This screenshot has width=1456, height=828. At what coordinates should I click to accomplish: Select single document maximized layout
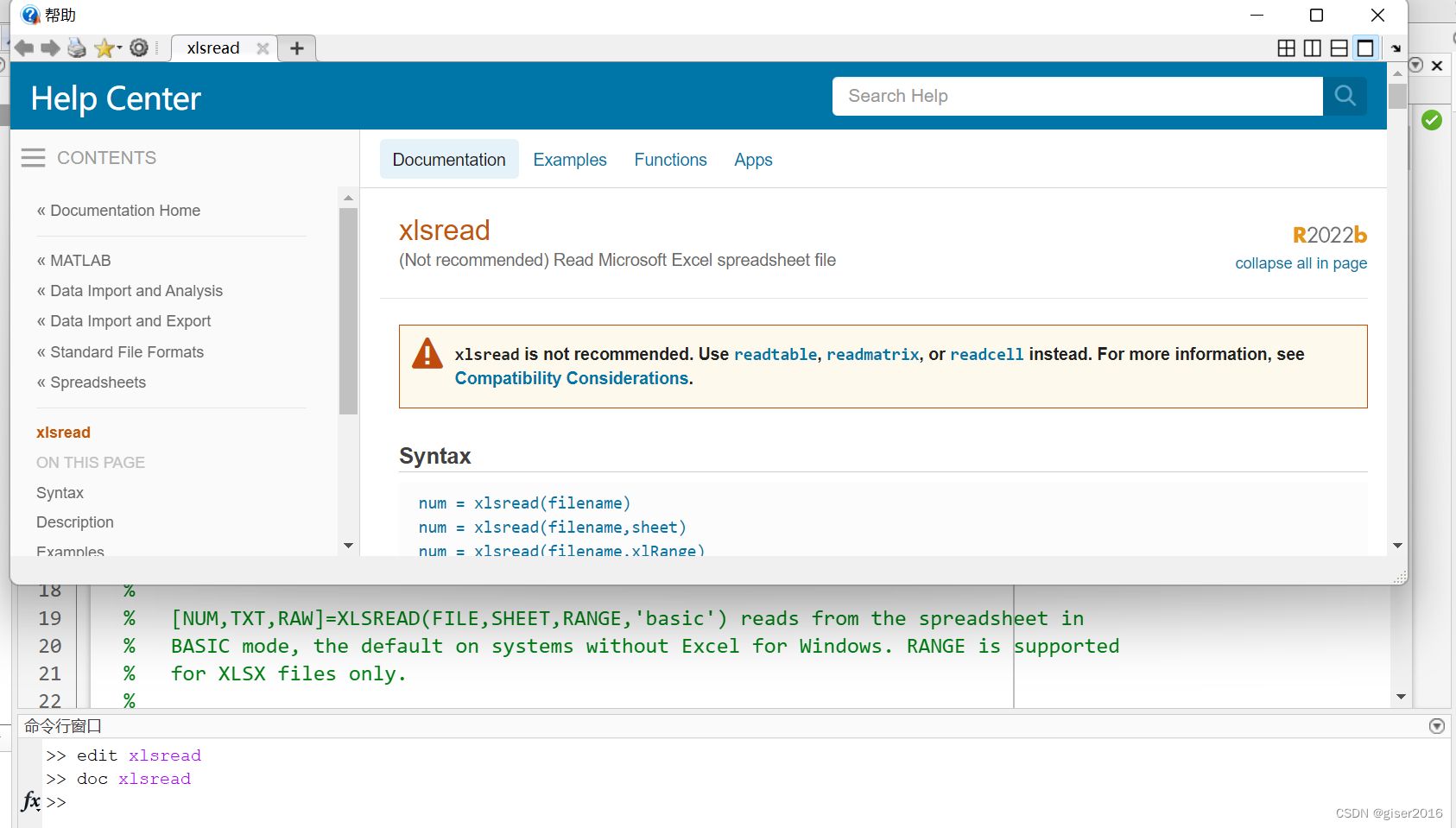(x=1365, y=48)
